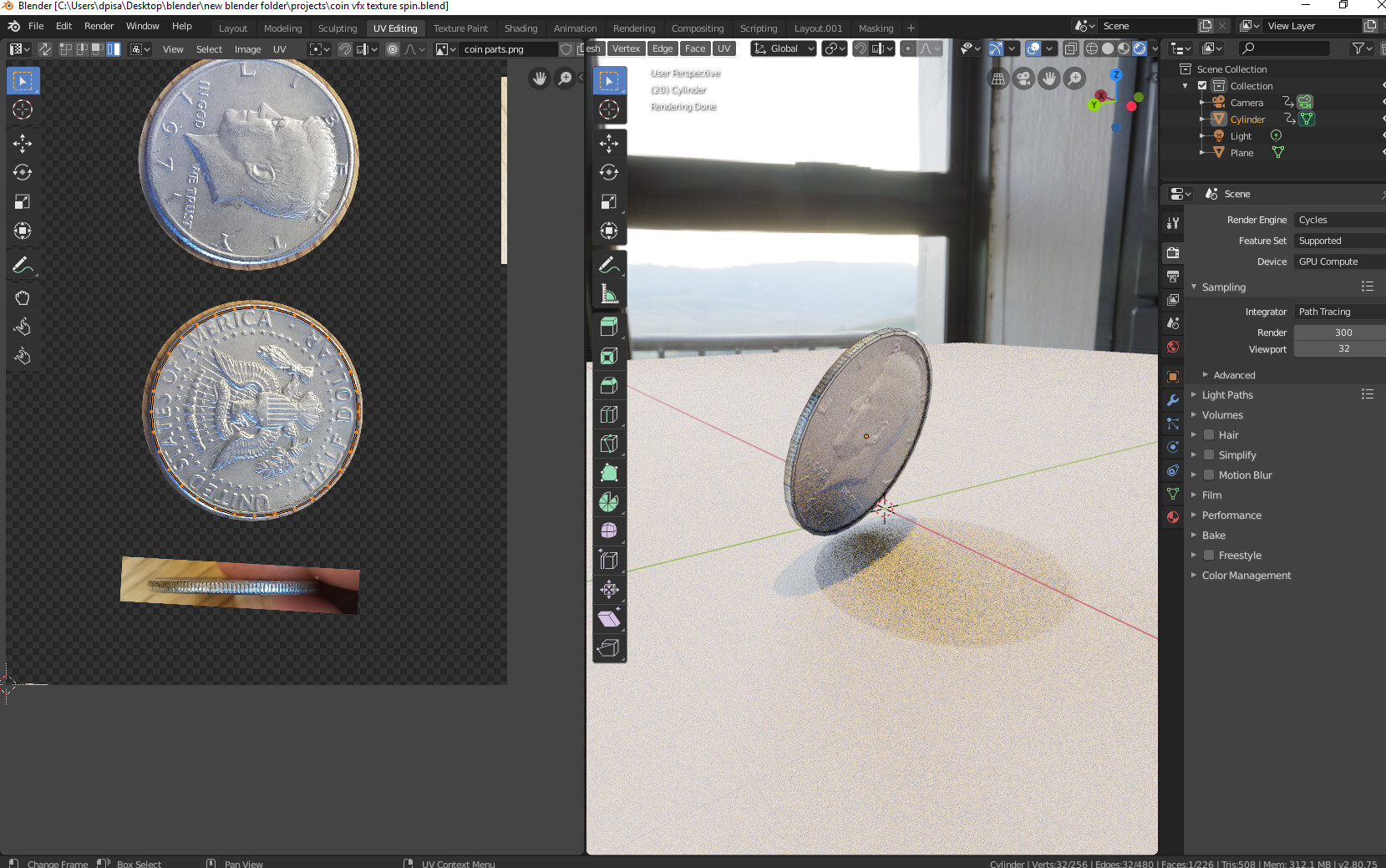Switch to Edge select mode
This screenshot has height=868, width=1386.
point(663,48)
